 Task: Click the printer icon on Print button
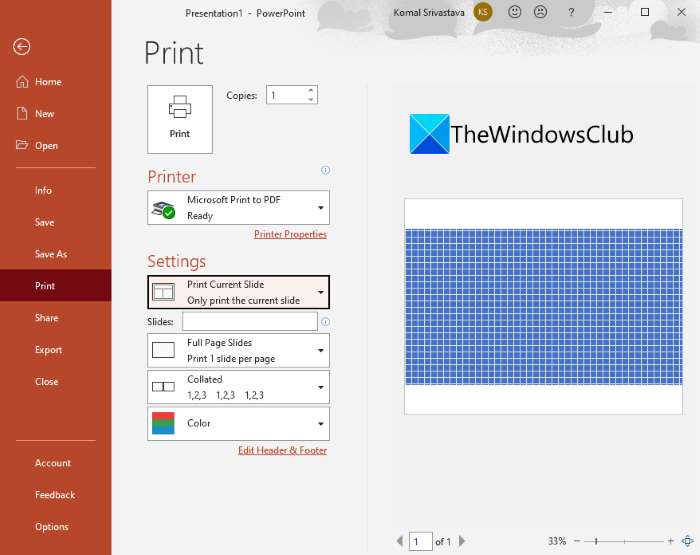click(x=180, y=107)
